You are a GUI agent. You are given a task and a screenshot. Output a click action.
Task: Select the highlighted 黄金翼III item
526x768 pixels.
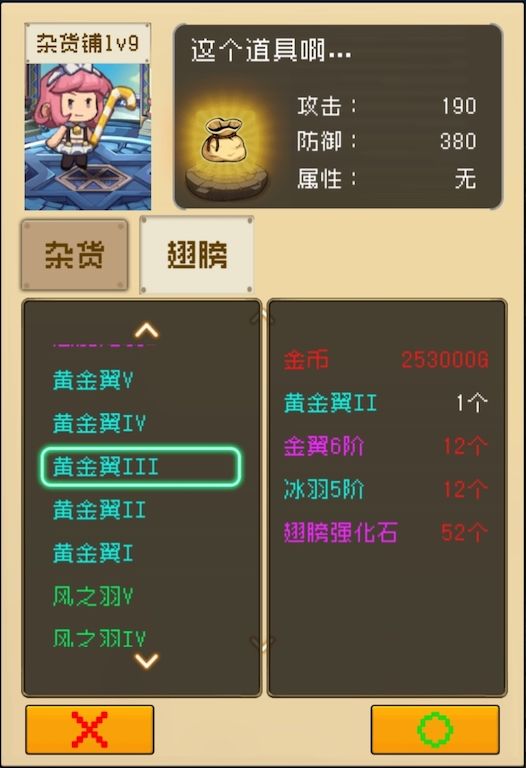click(x=141, y=466)
